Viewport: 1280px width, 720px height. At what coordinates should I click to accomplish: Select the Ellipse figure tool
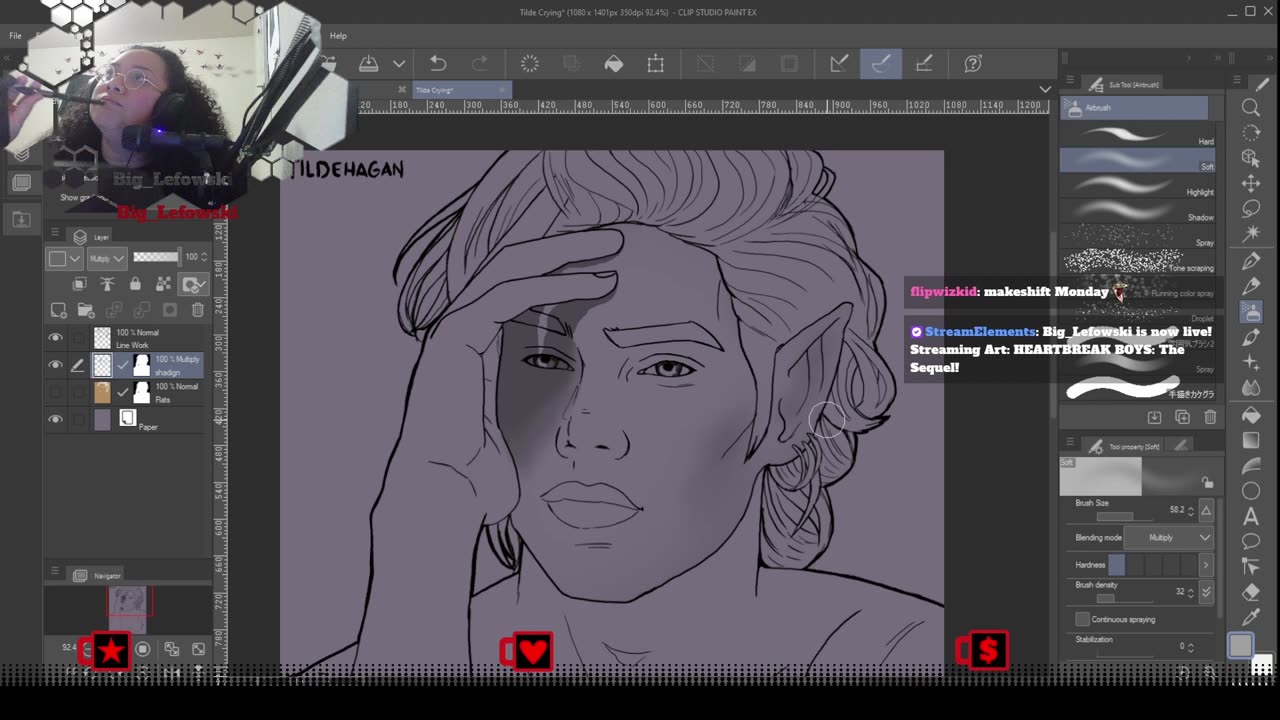1251,491
